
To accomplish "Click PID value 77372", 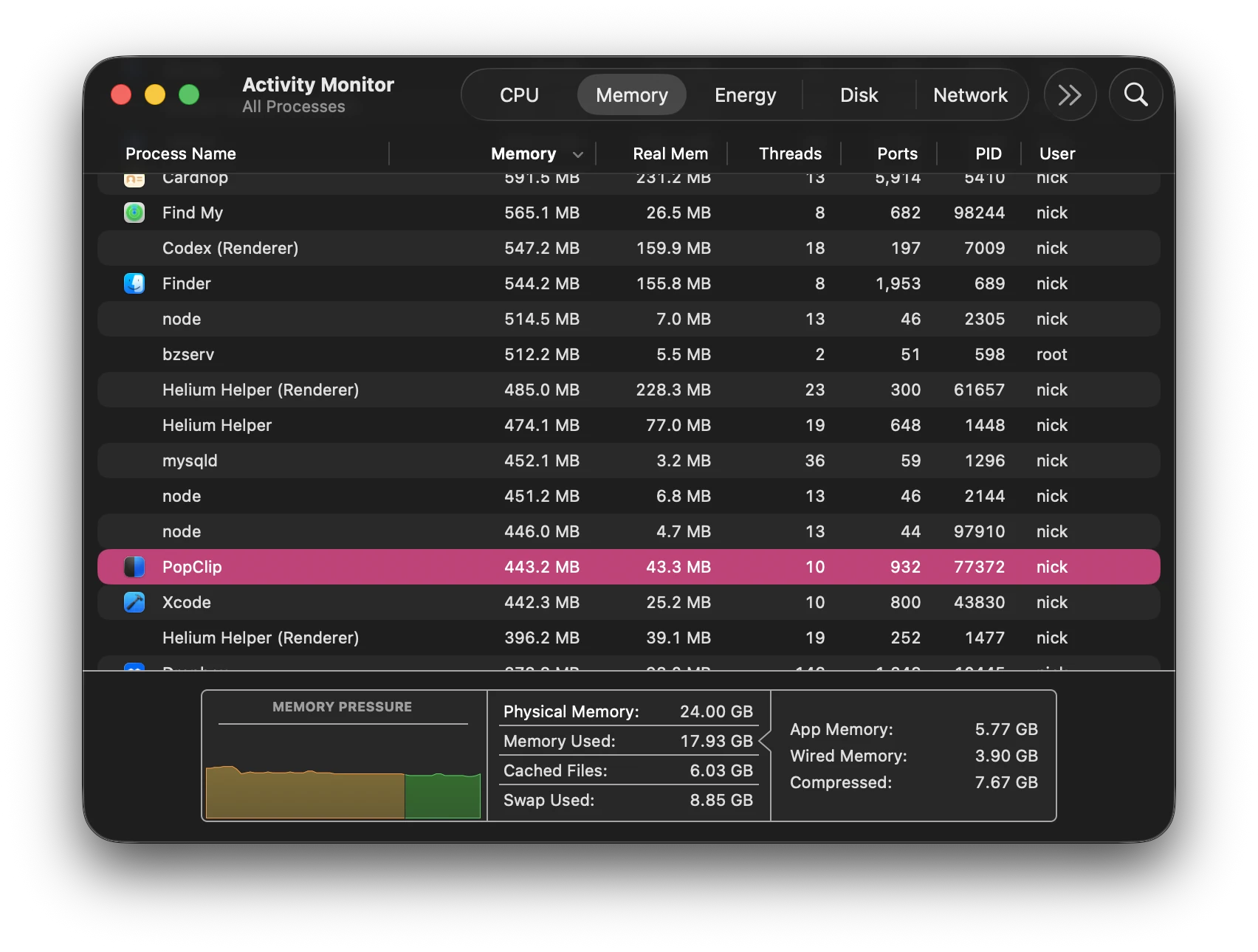I will 979,567.
